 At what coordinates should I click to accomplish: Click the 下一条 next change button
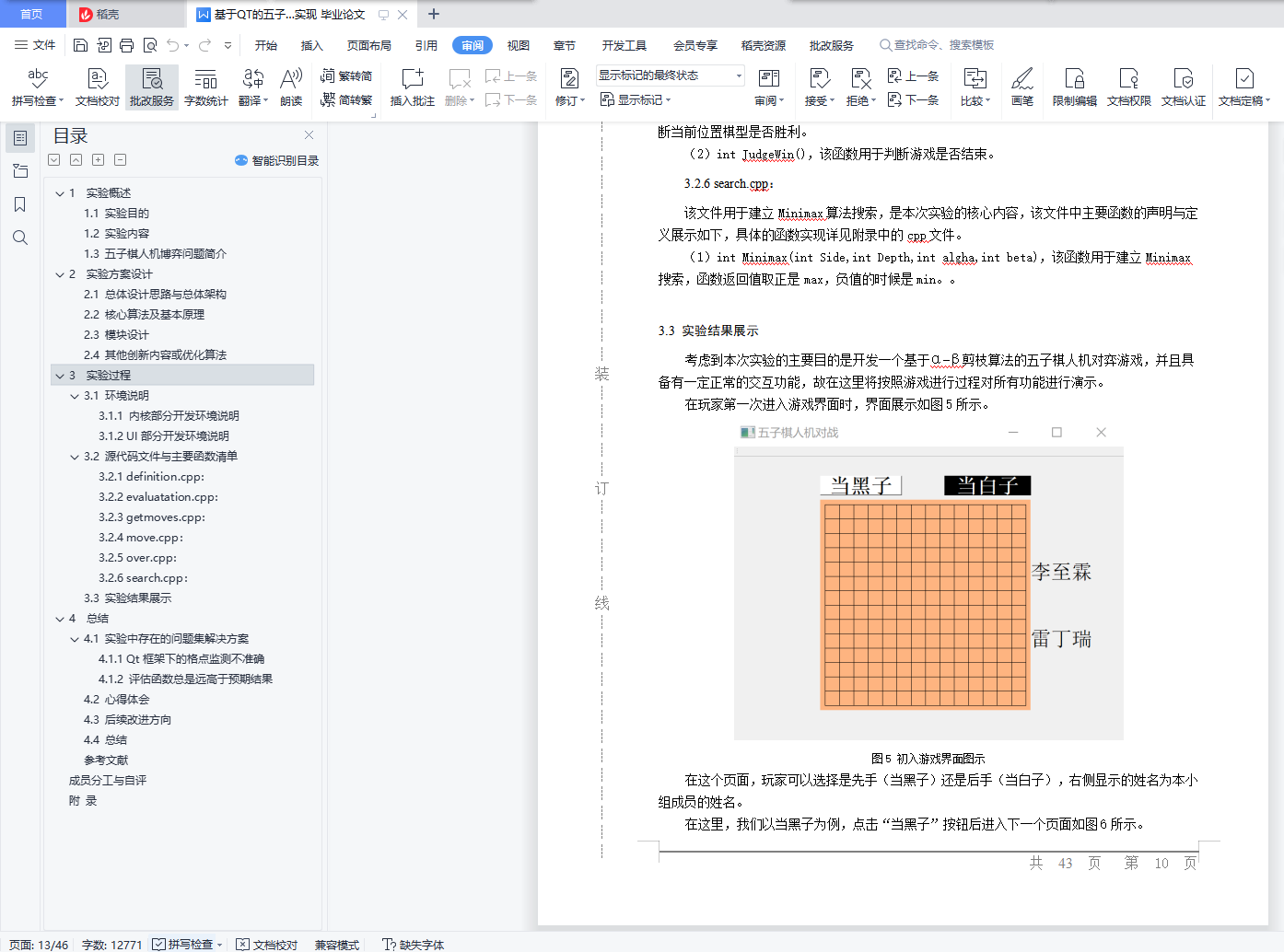click(913, 99)
